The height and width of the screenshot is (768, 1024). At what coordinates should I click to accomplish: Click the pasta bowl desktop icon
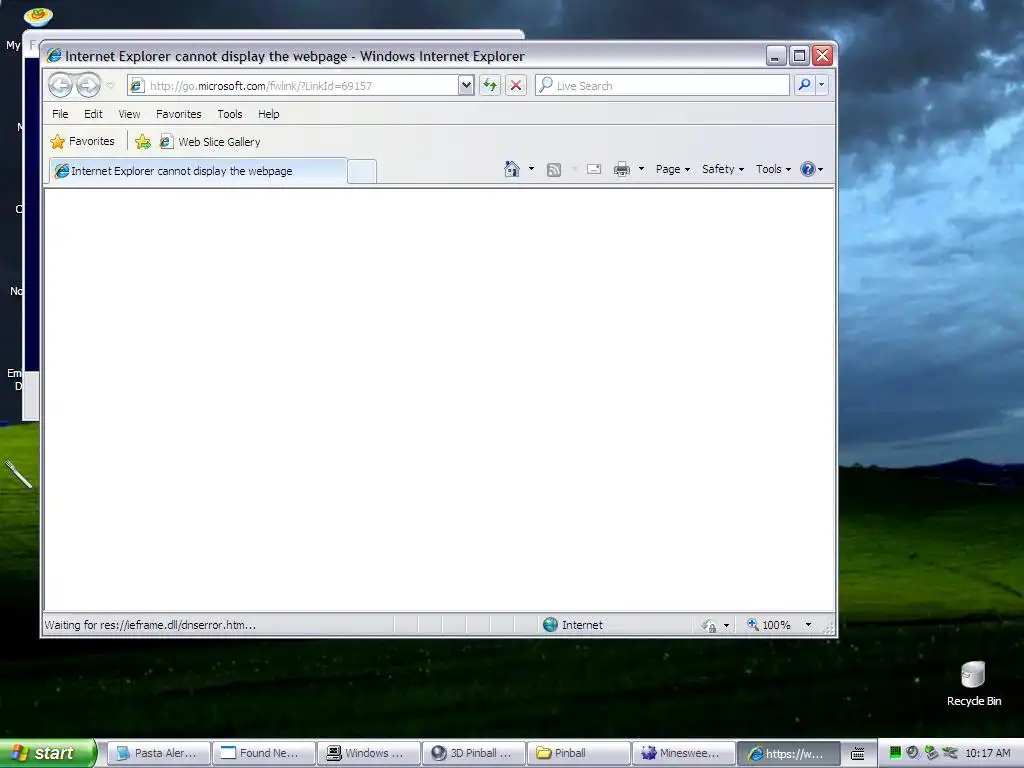[38, 16]
